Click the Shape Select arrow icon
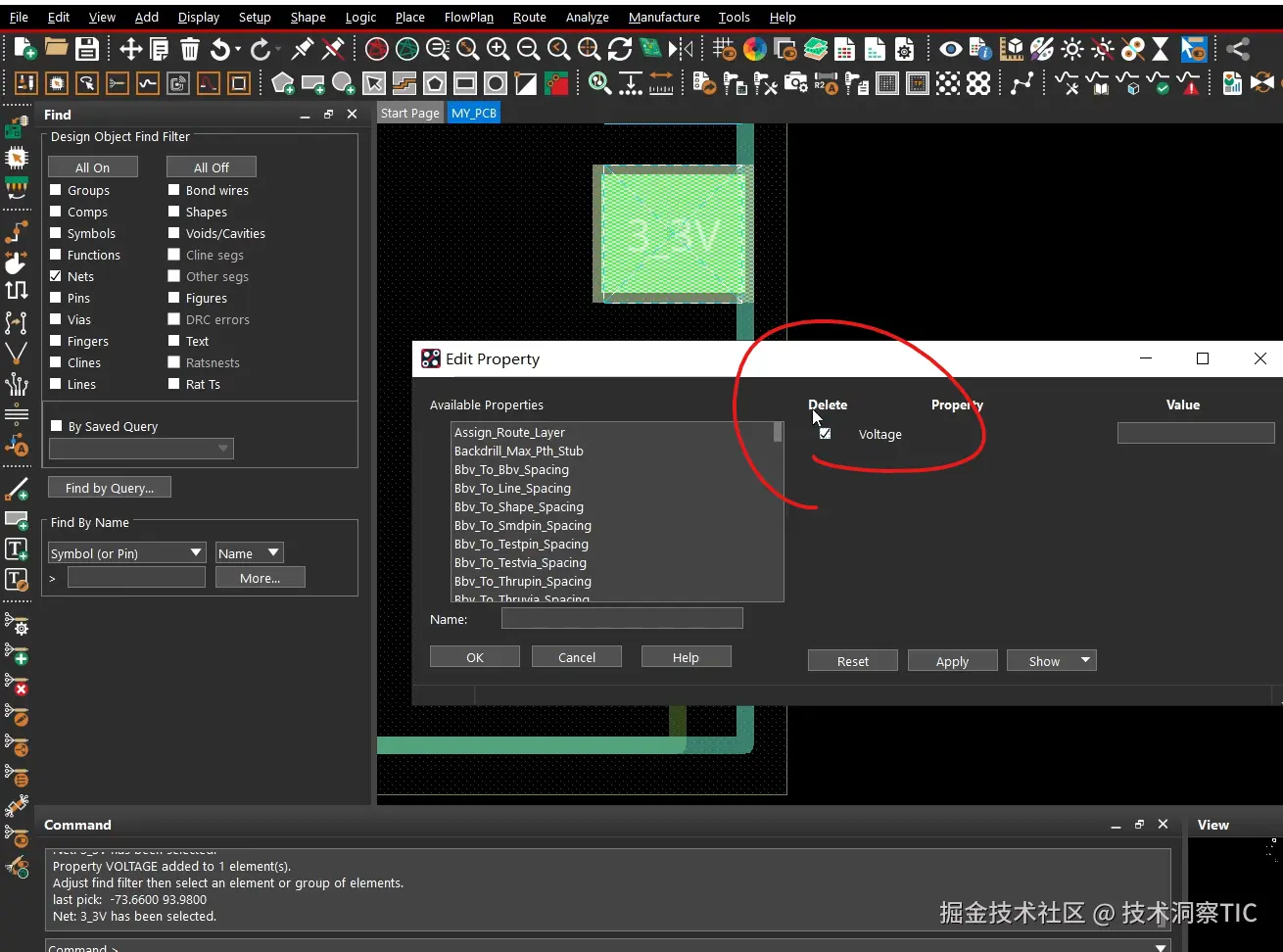 (x=374, y=84)
